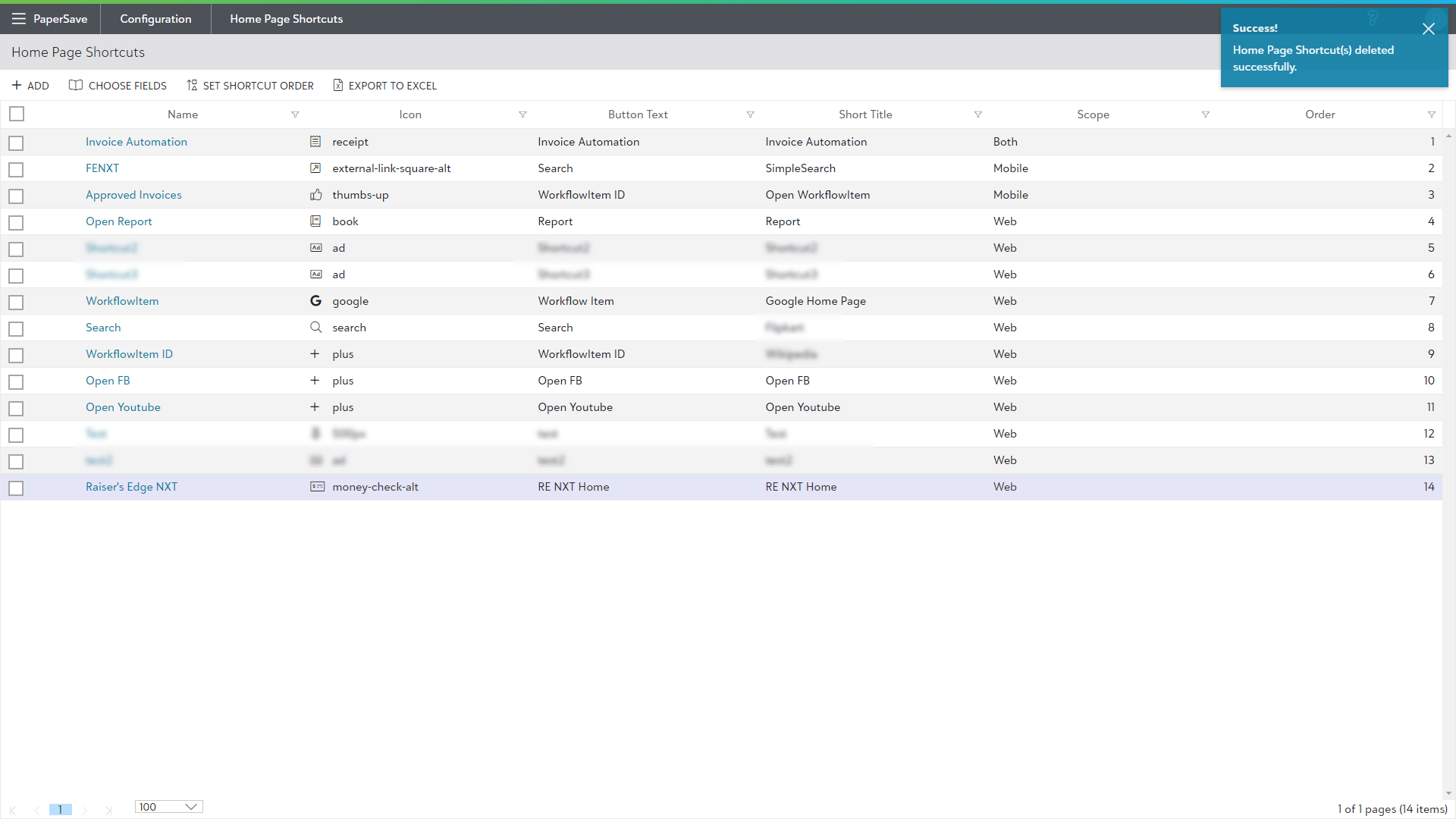Image resolution: width=1456 pixels, height=819 pixels.
Task: Select the Invoice Automation row checkbox
Action: (x=17, y=143)
